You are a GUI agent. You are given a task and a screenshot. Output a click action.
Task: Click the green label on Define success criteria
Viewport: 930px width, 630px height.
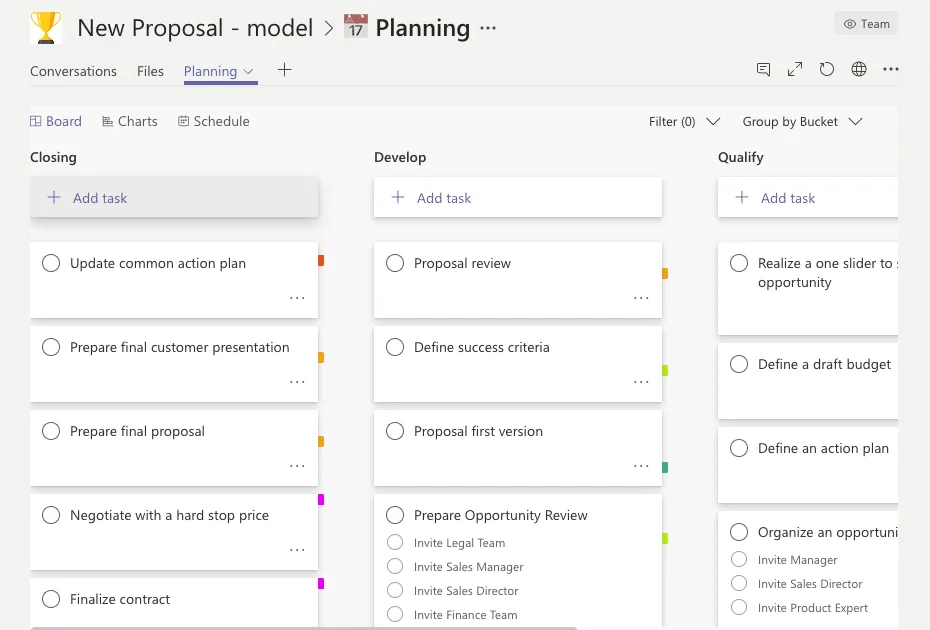665,371
